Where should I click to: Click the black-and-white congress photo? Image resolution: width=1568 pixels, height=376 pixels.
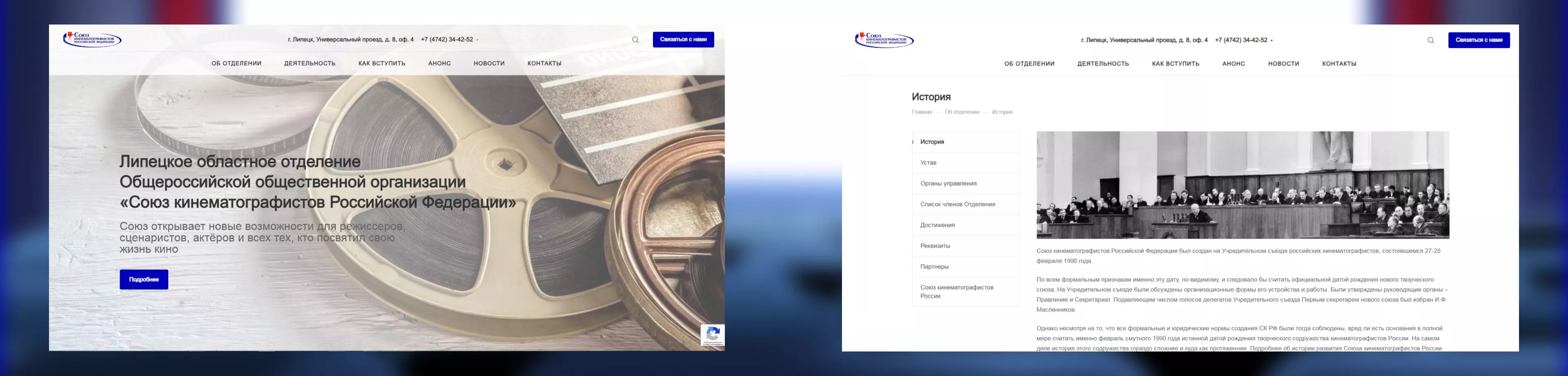coord(1243,185)
